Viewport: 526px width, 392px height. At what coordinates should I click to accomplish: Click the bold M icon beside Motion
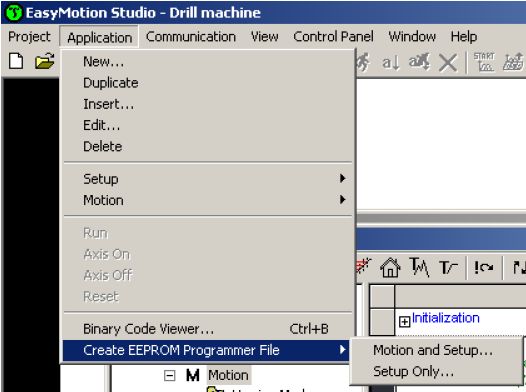pos(193,375)
